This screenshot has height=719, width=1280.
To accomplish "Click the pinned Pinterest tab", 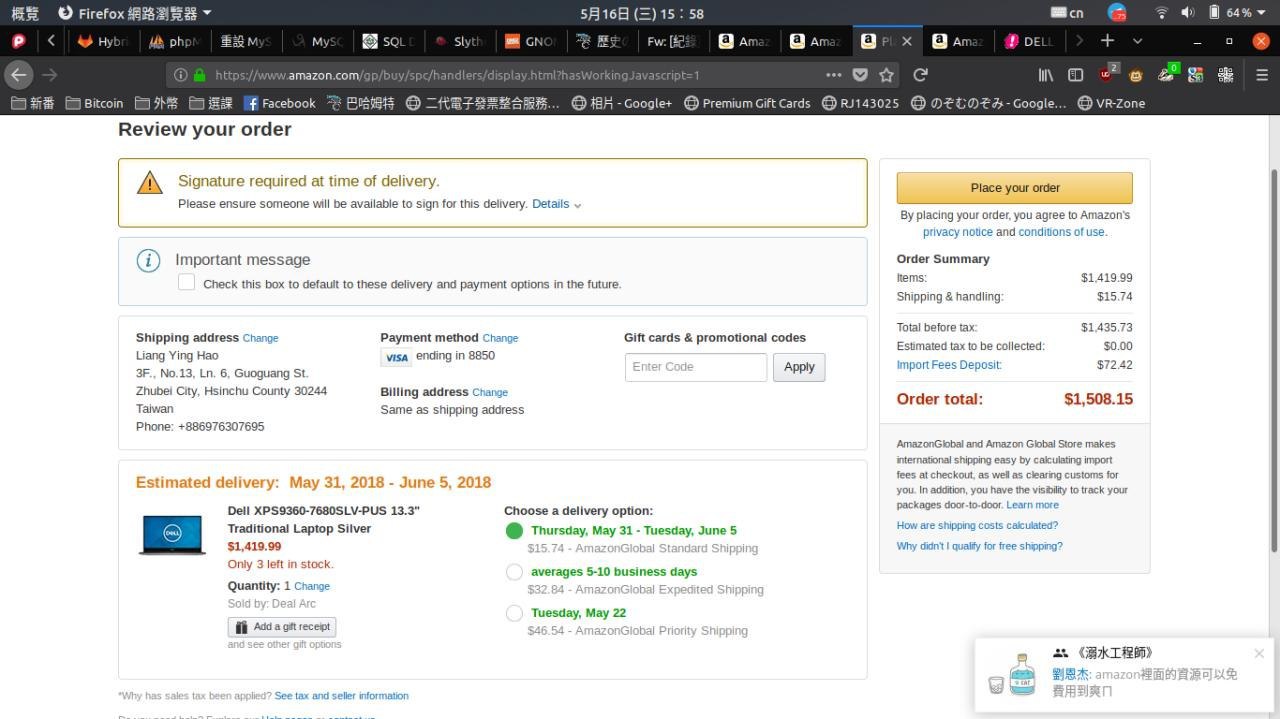I will click(19, 41).
